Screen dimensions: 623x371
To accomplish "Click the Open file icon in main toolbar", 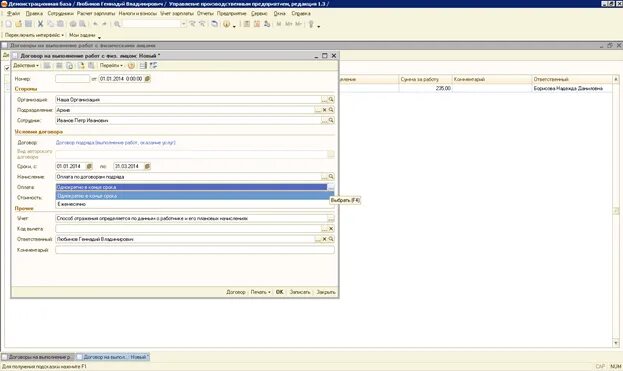I will tap(18, 24).
